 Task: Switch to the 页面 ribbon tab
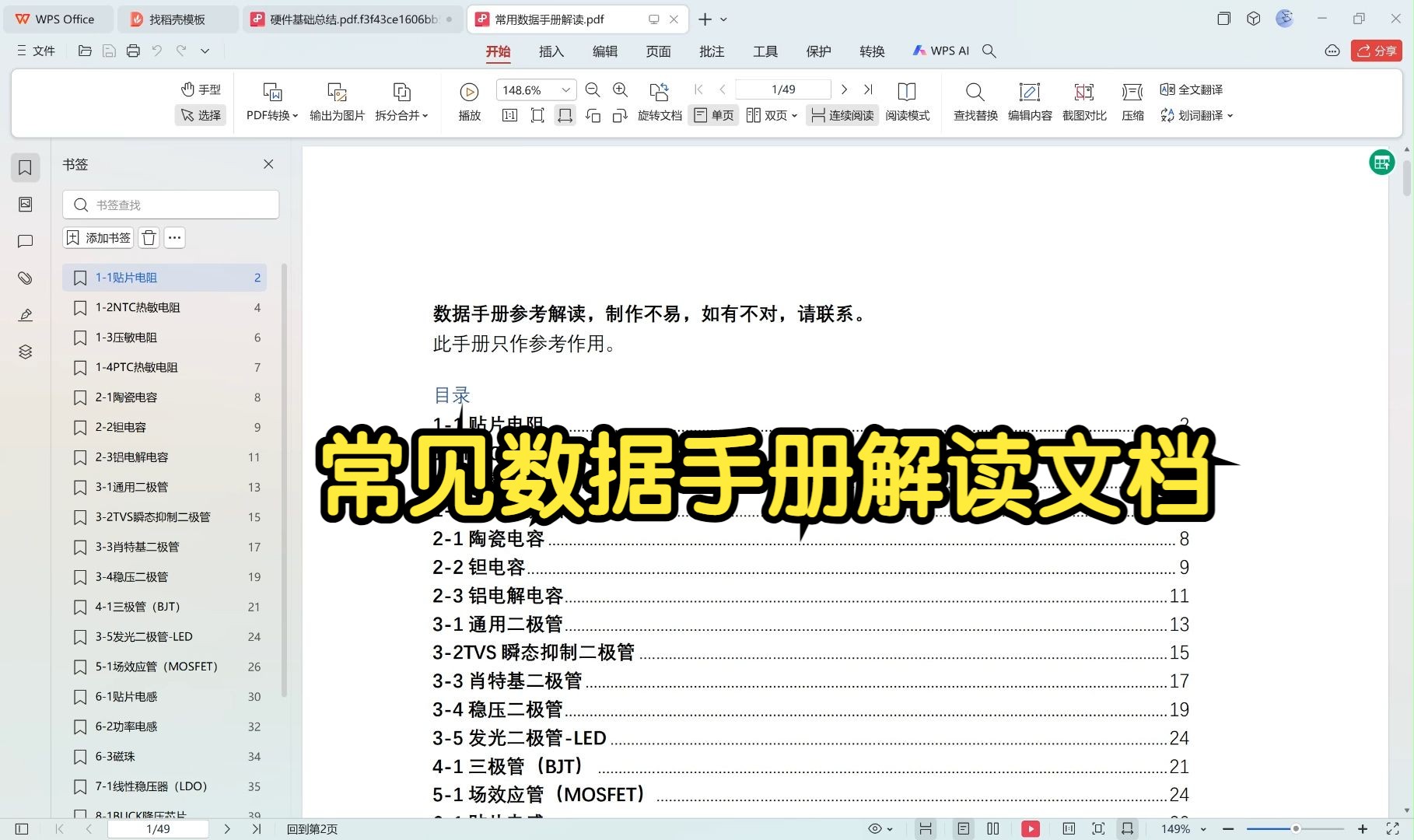coord(658,51)
